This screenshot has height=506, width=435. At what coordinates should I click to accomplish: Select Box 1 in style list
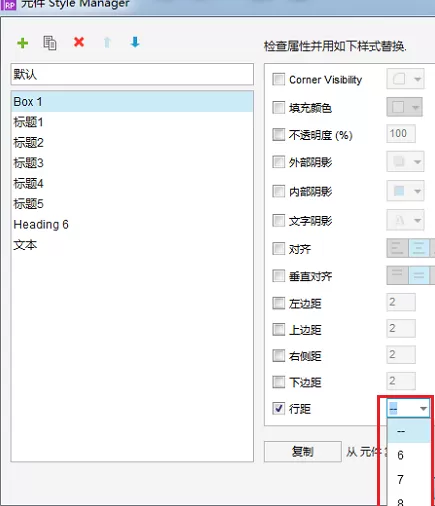(132, 102)
